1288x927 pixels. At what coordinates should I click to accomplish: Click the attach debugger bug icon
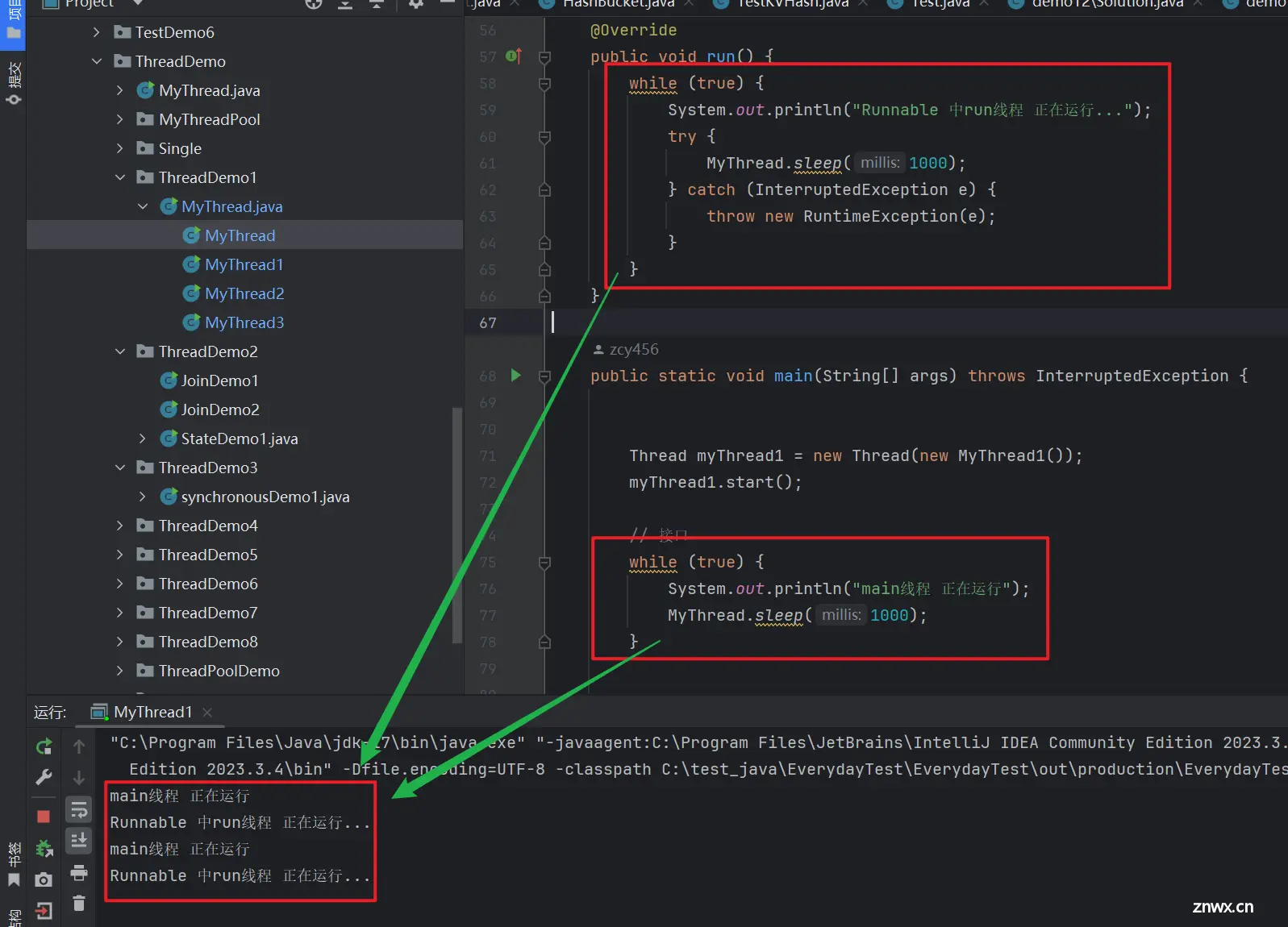click(x=44, y=848)
